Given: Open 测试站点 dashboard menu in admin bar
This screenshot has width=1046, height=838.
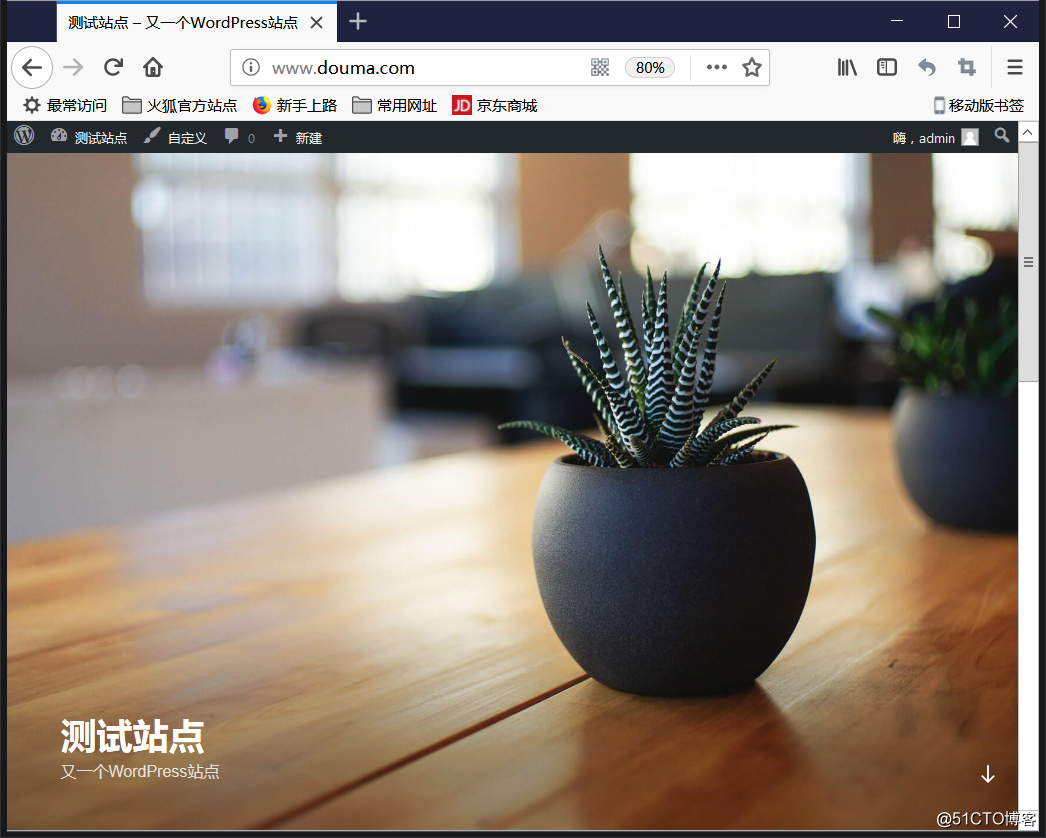Looking at the screenshot, I should tap(89, 137).
